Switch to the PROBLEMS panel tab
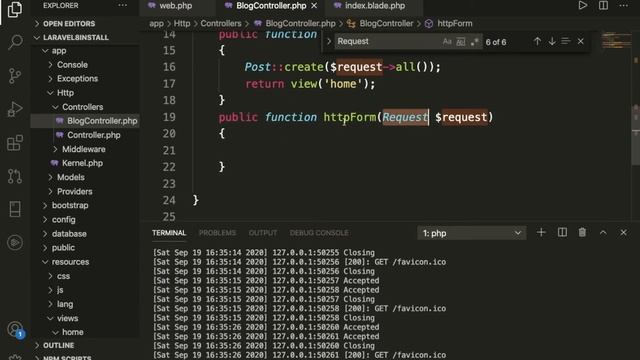The width and height of the screenshot is (640, 360). coord(217,233)
